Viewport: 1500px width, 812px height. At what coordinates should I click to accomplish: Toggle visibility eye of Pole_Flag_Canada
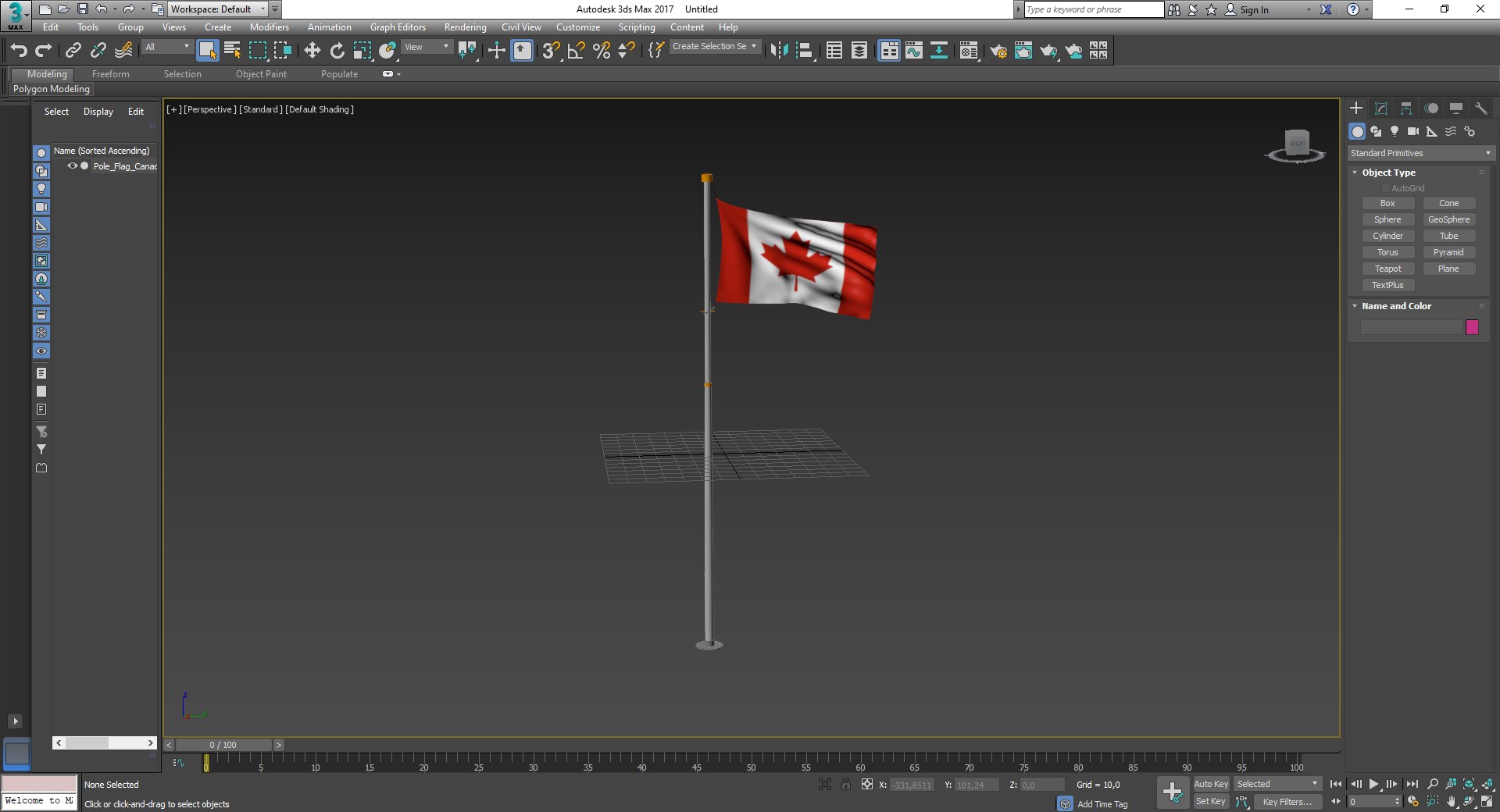pyautogui.click(x=72, y=166)
